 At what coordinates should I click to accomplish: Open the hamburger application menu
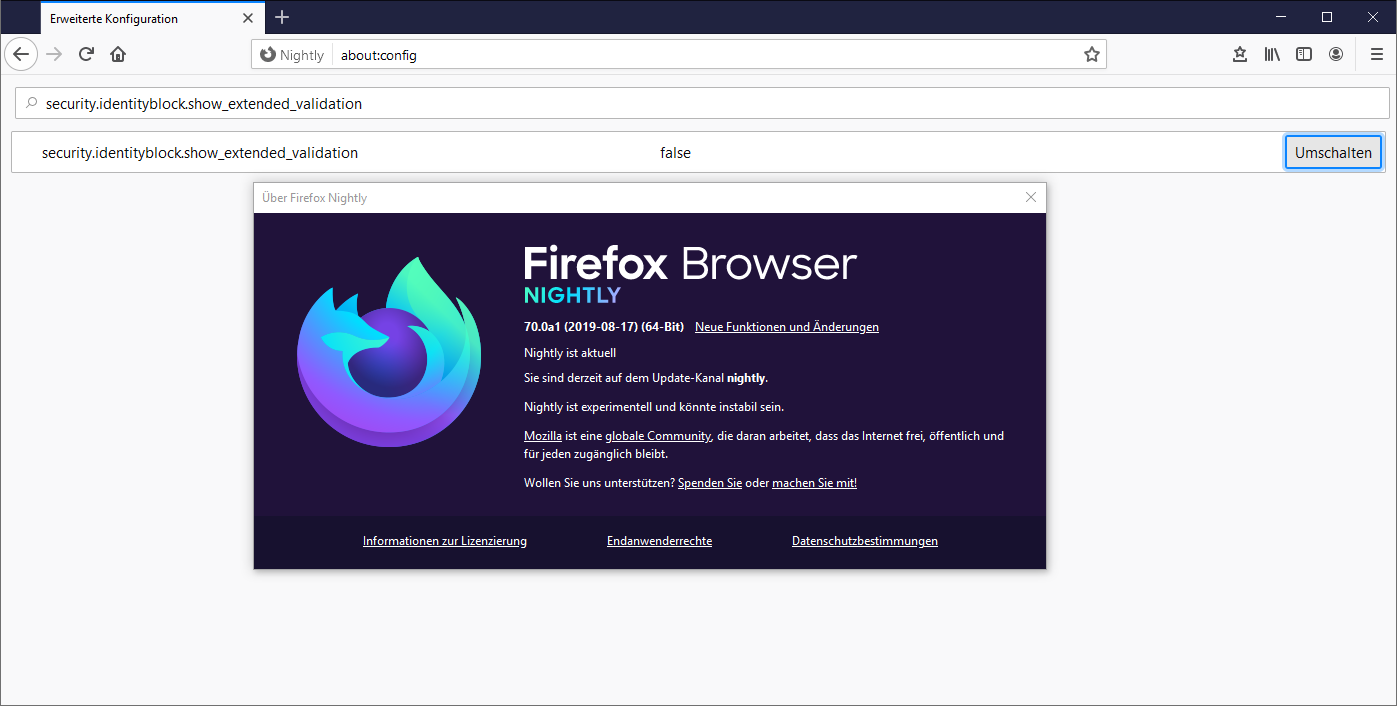tap(1376, 55)
